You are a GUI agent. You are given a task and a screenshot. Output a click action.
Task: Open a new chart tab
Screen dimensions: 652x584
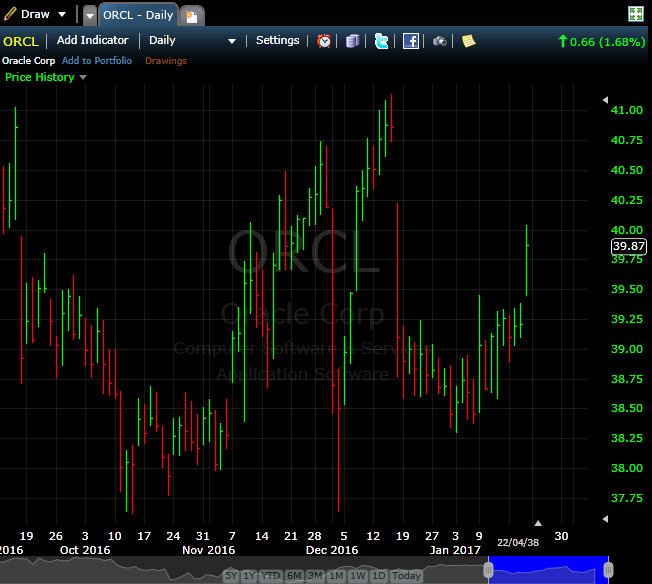pyautogui.click(x=192, y=17)
